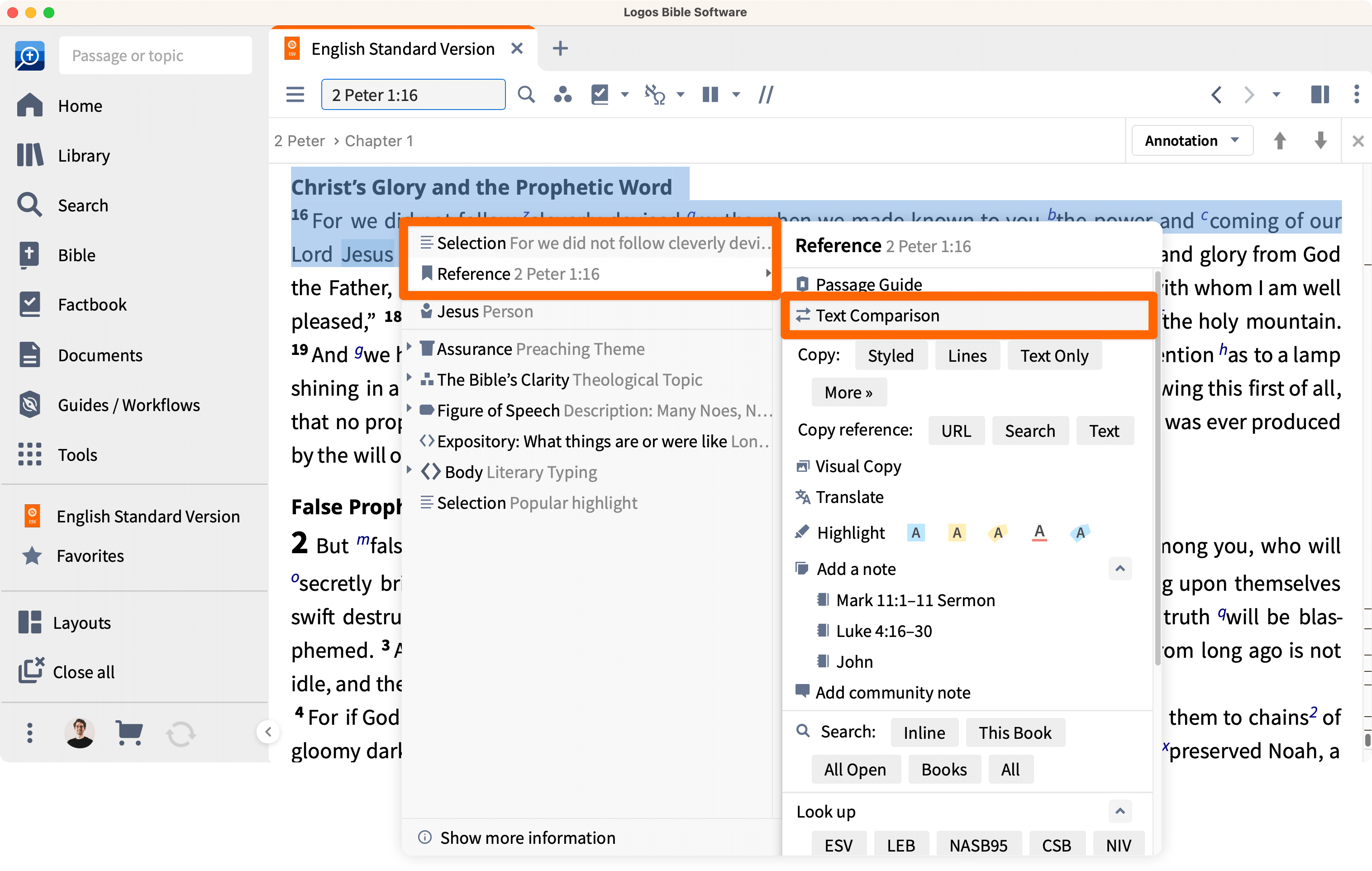Select the English Standard Version tab
This screenshot has width=1372, height=871.
(x=403, y=48)
